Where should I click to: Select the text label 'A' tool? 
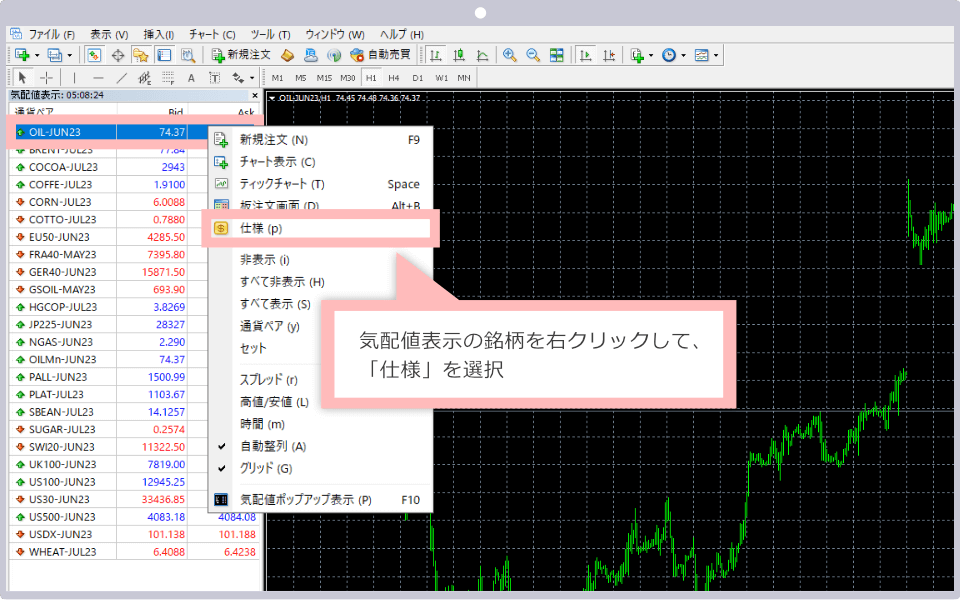(191, 78)
